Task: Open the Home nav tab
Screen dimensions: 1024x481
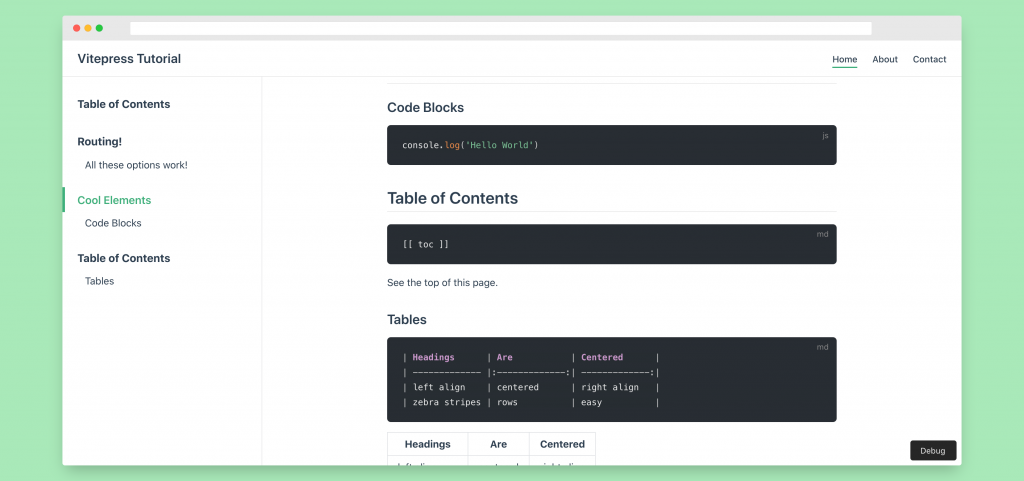Action: 844,59
